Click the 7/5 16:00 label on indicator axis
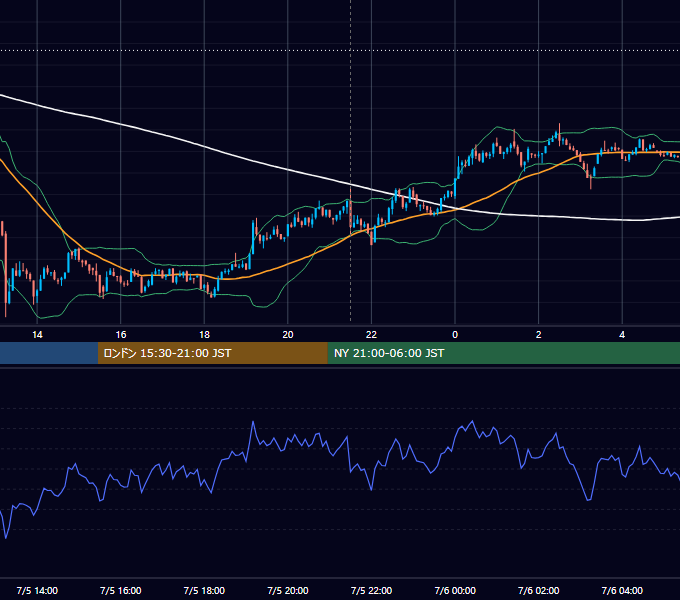680x600 pixels. point(121,590)
